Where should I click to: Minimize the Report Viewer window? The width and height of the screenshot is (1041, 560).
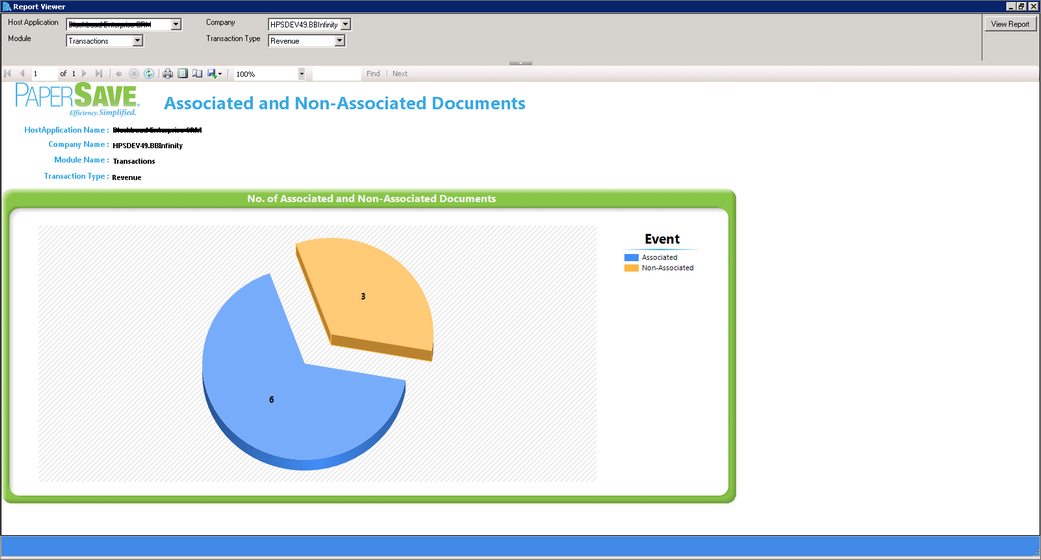tap(1011, 7)
